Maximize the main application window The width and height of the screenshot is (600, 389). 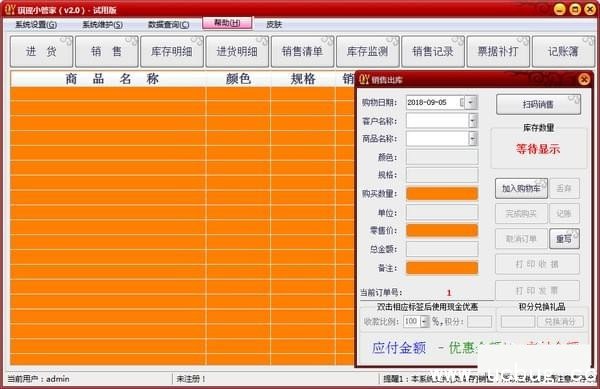tap(575, 9)
